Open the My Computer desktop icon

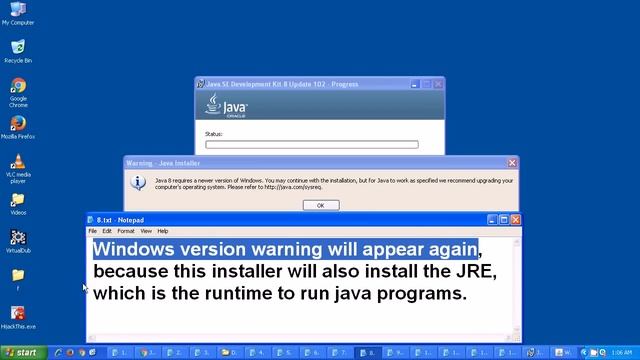tap(18, 13)
